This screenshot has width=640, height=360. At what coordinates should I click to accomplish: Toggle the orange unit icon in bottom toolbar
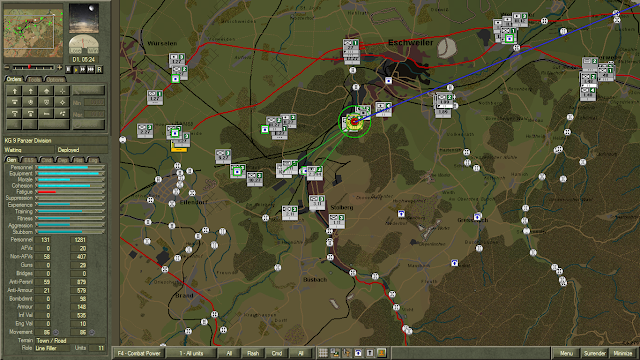(382, 353)
